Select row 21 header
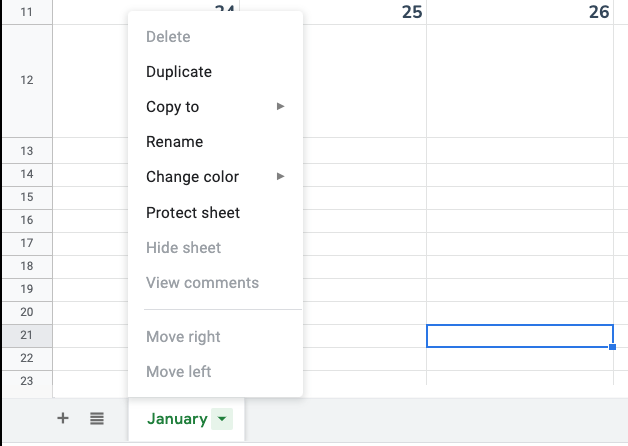 (26, 335)
